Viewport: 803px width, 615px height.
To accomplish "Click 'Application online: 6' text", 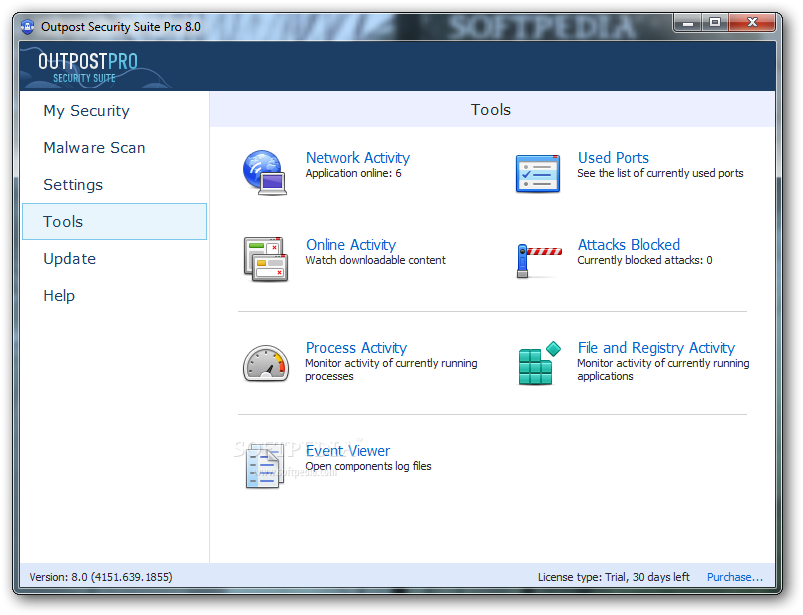I will pyautogui.click(x=353, y=173).
